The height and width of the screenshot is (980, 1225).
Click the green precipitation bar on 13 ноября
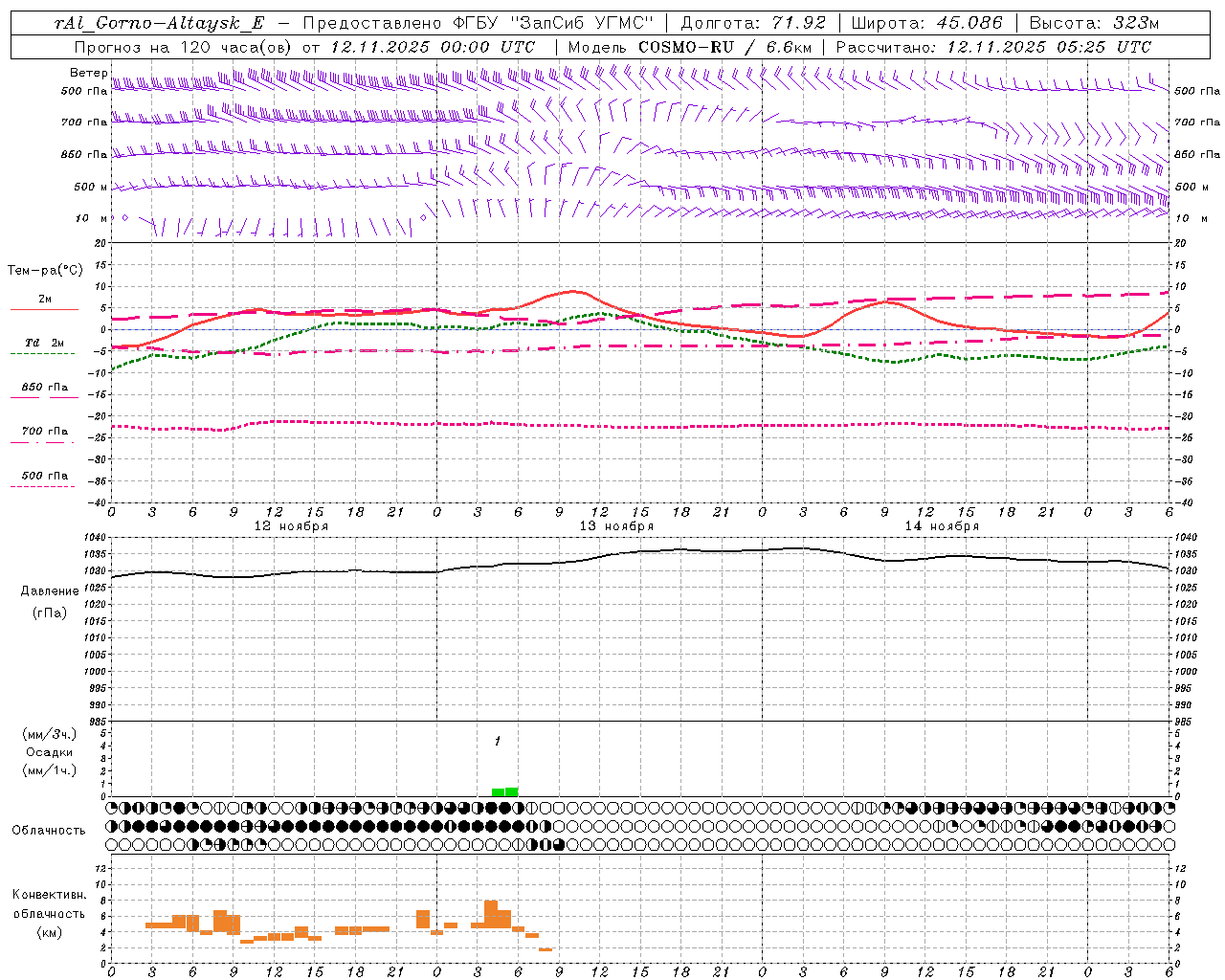tap(505, 791)
